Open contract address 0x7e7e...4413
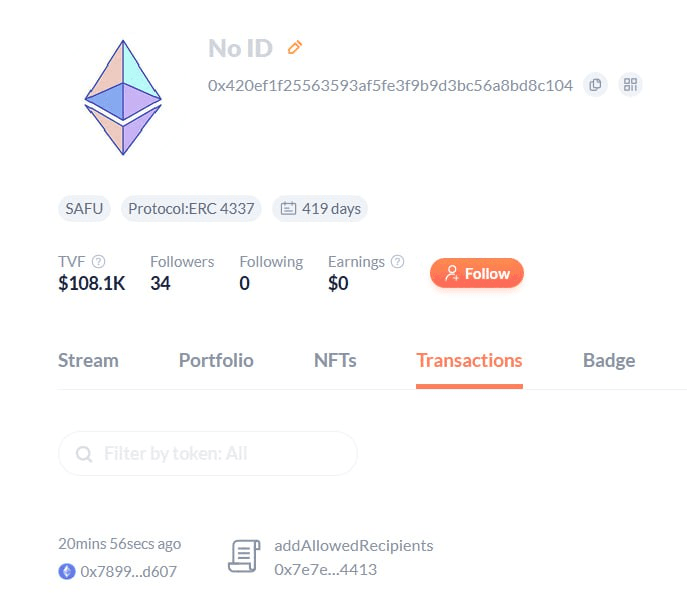The image size is (687, 608). 325,569
